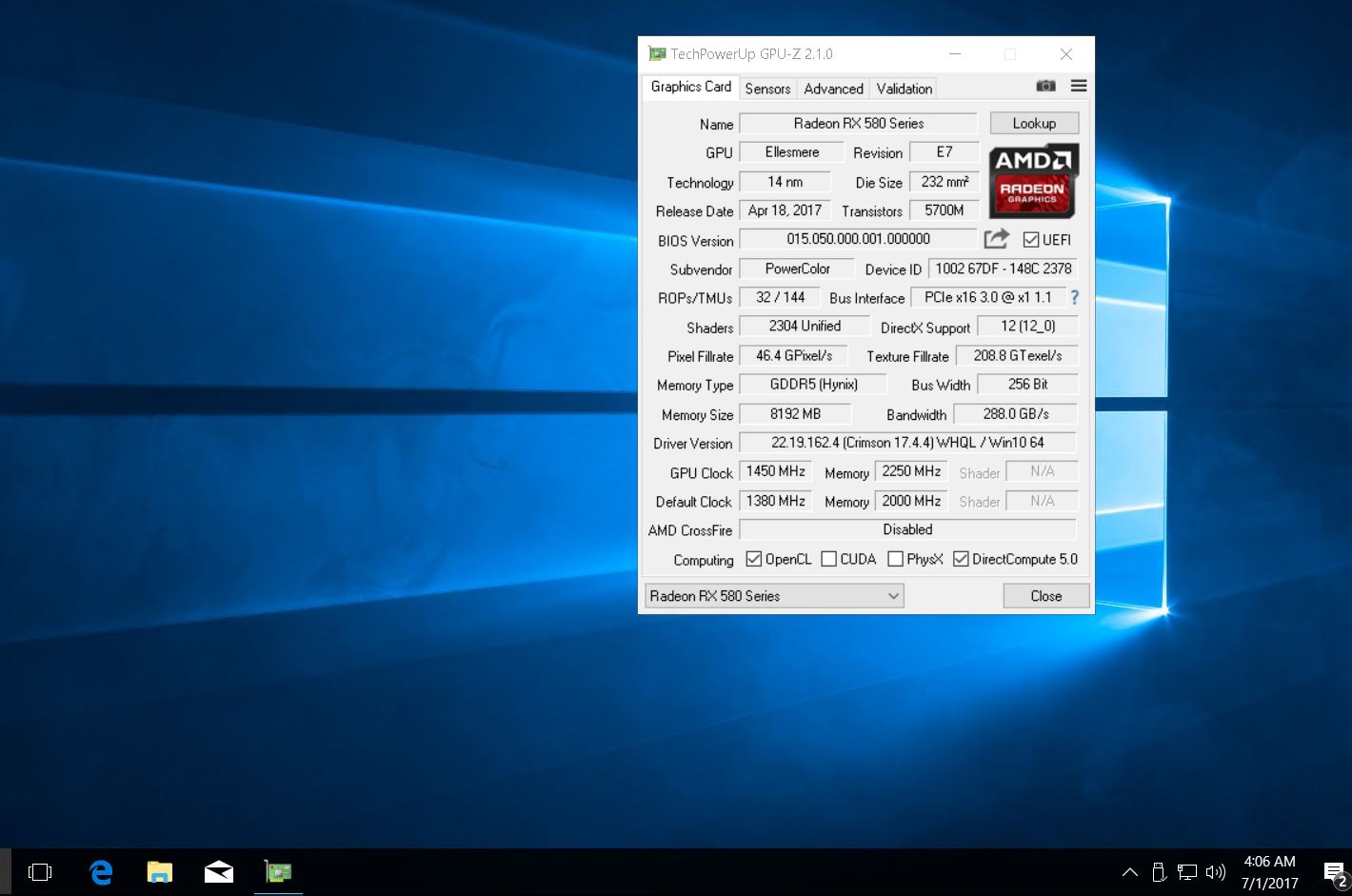Click the Bandwidth value 288.0 GB/s
Viewport: 1352px width, 896px height.
pos(1015,414)
